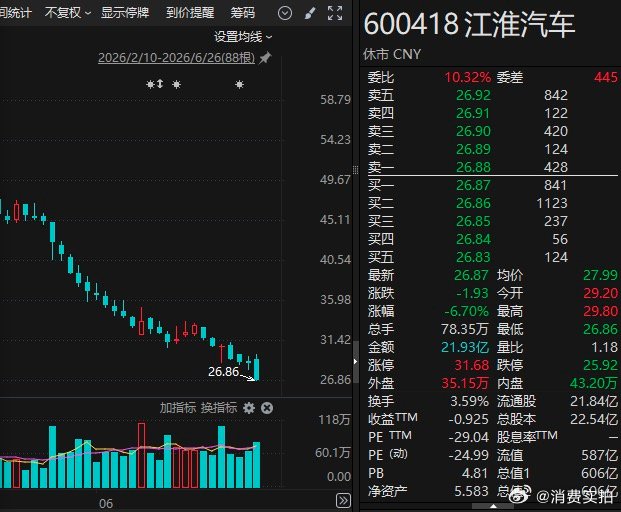This screenshot has width=621, height=512.
Task: Click the 总手 value 78.35万
Action: tap(465, 329)
